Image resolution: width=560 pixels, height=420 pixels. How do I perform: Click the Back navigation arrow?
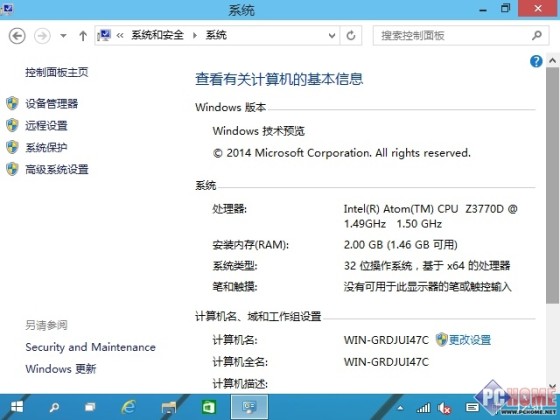click(x=17, y=36)
